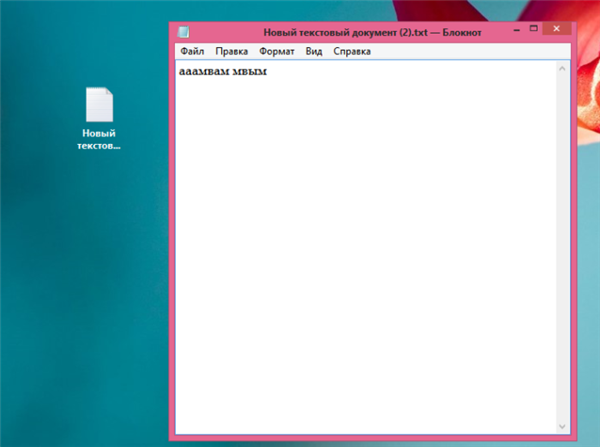Image resolution: width=600 pixels, height=447 pixels.
Task: Click the text "ааамвам мвым"
Action: click(223, 72)
